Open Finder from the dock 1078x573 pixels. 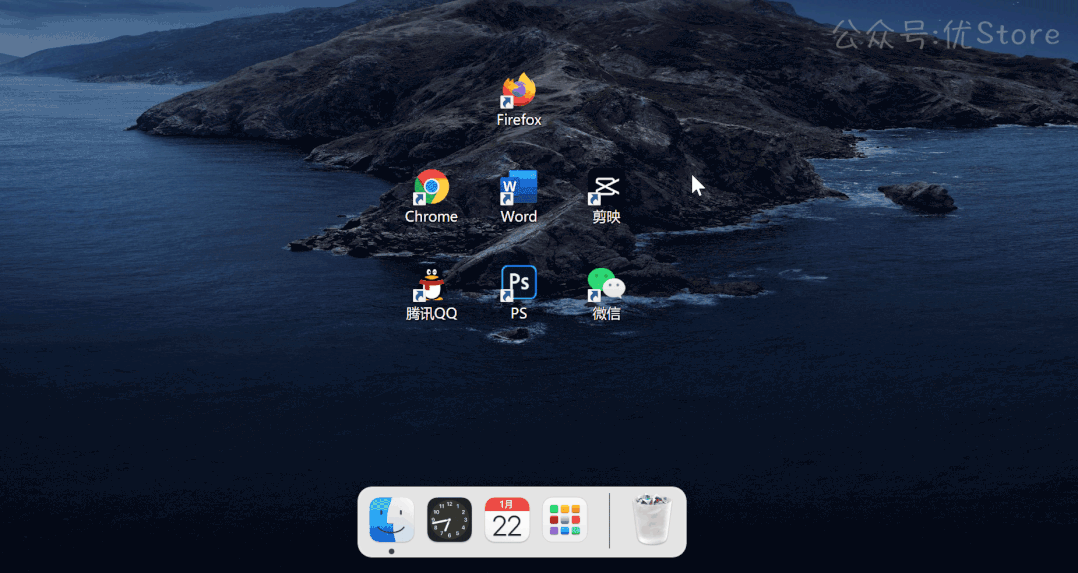pyautogui.click(x=391, y=519)
